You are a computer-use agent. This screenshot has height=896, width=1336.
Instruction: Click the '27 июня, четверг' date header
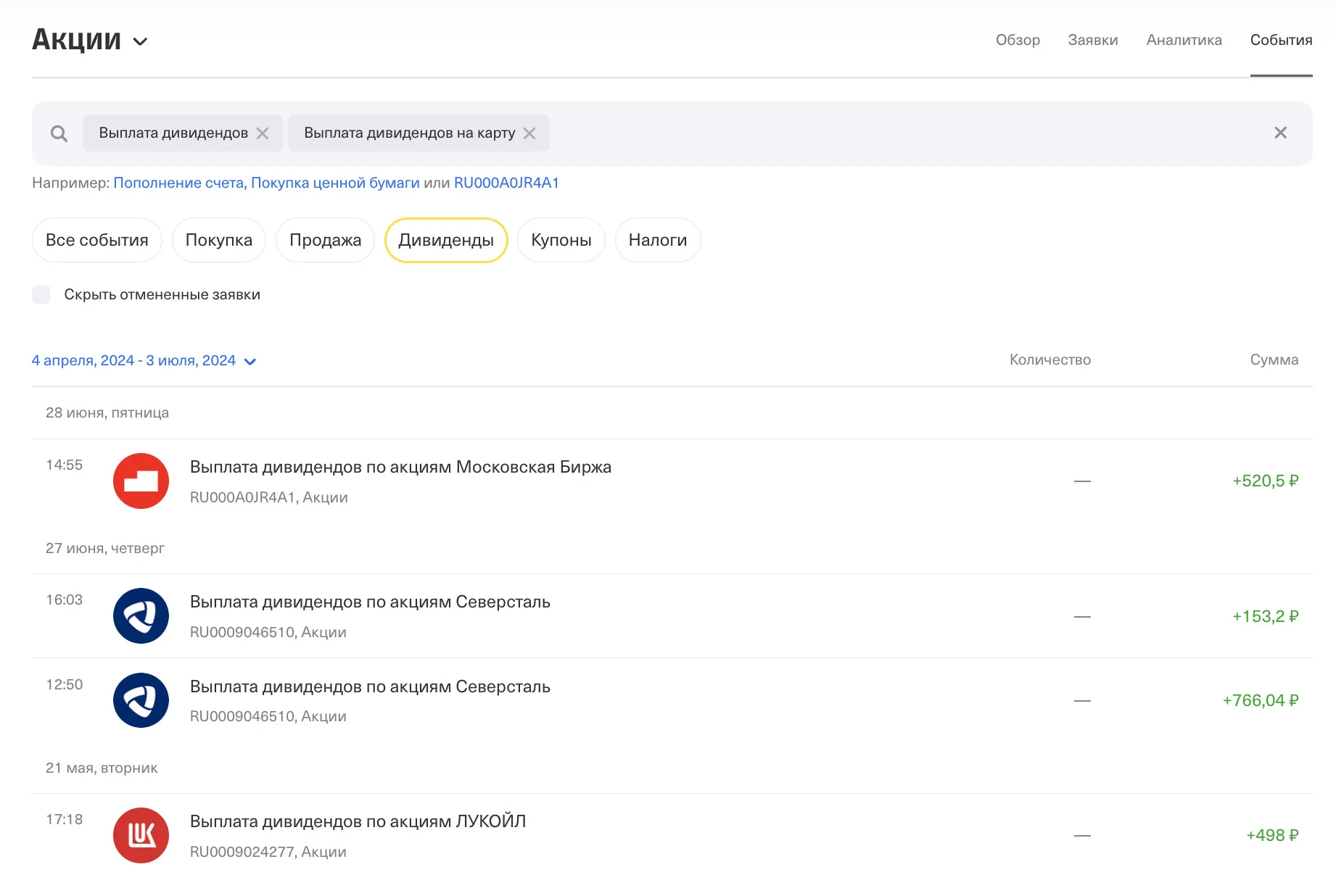point(105,548)
